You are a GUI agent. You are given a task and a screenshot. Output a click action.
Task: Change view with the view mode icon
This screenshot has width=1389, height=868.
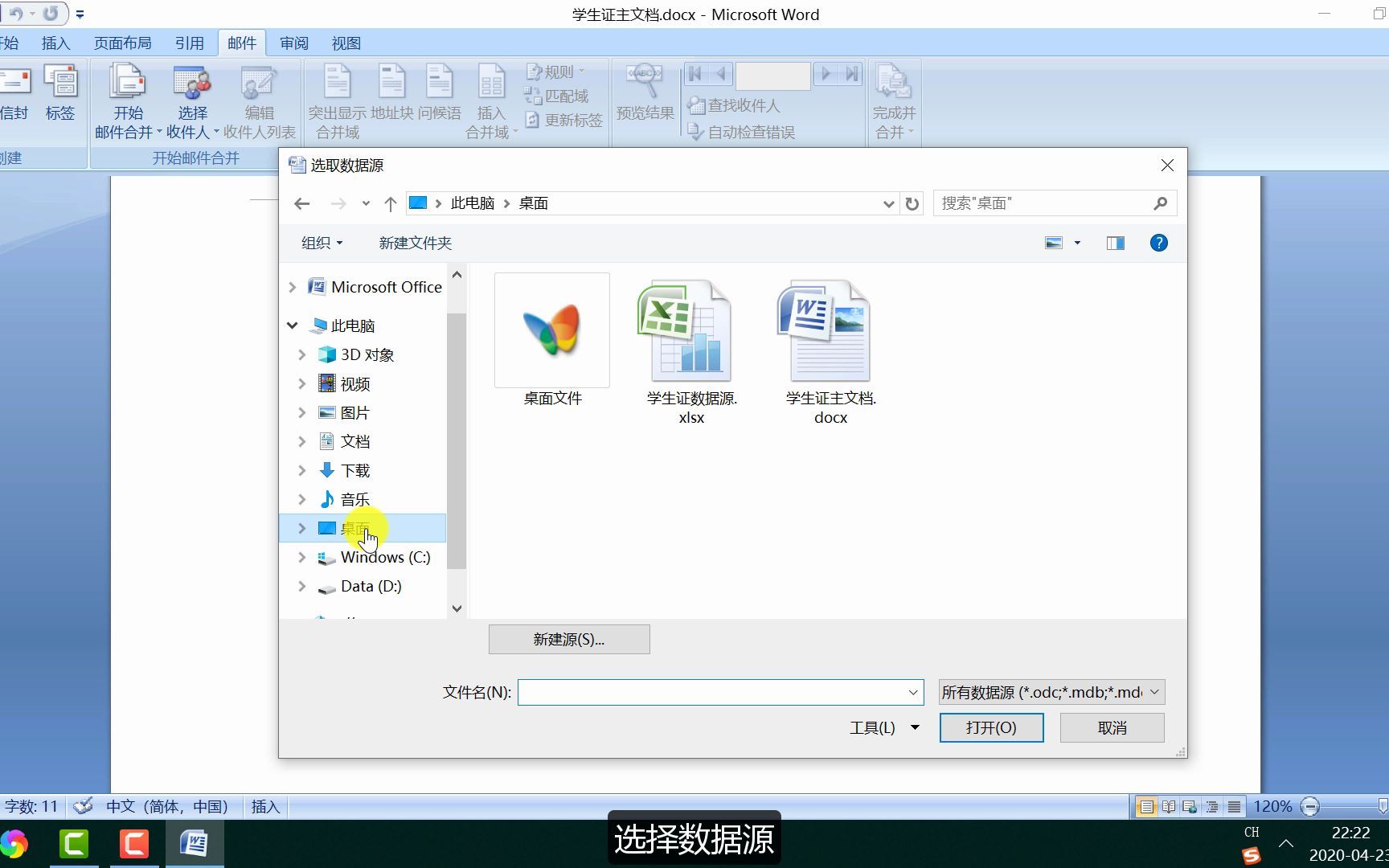pos(1053,243)
